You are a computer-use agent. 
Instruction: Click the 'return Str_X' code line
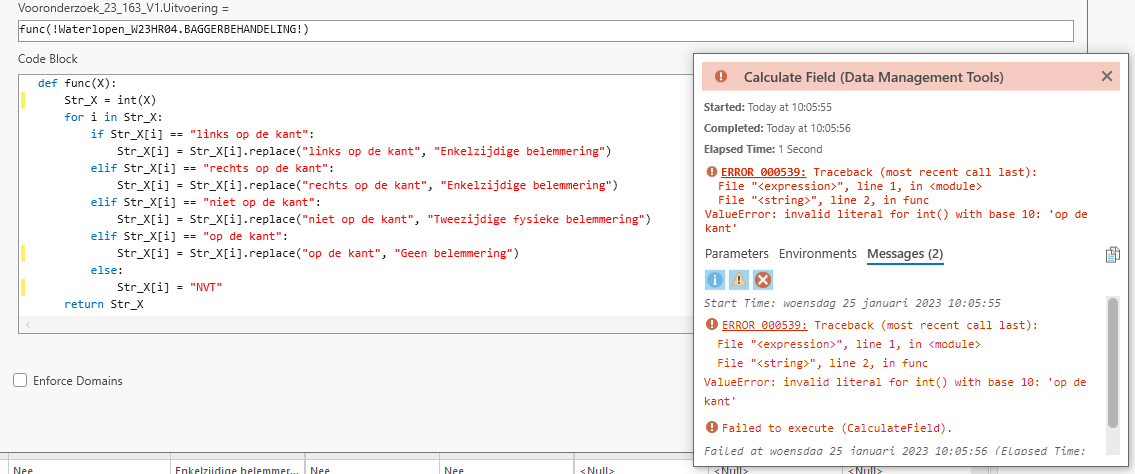point(104,305)
